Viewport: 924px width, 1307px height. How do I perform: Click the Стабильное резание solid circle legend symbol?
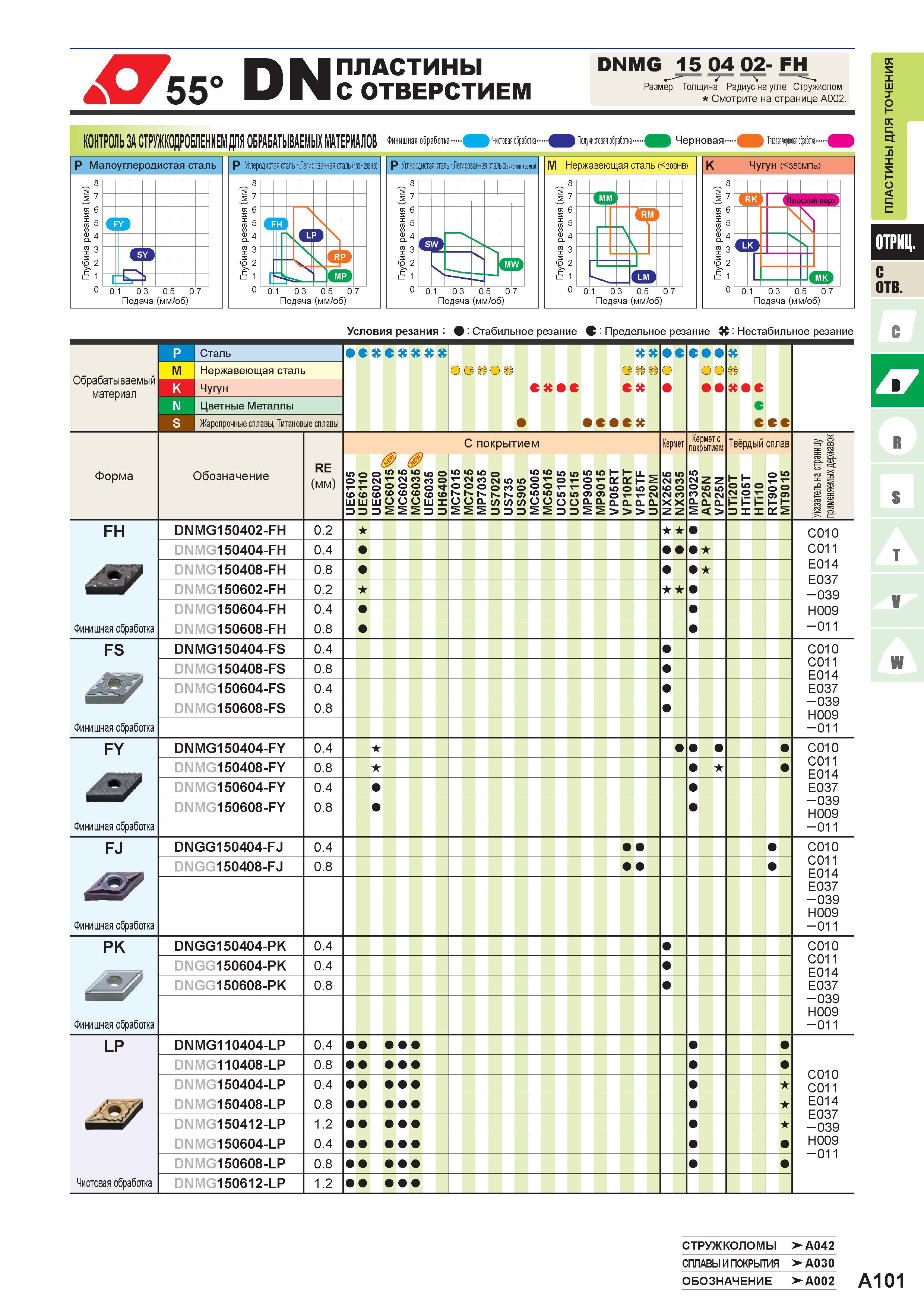pos(459,331)
